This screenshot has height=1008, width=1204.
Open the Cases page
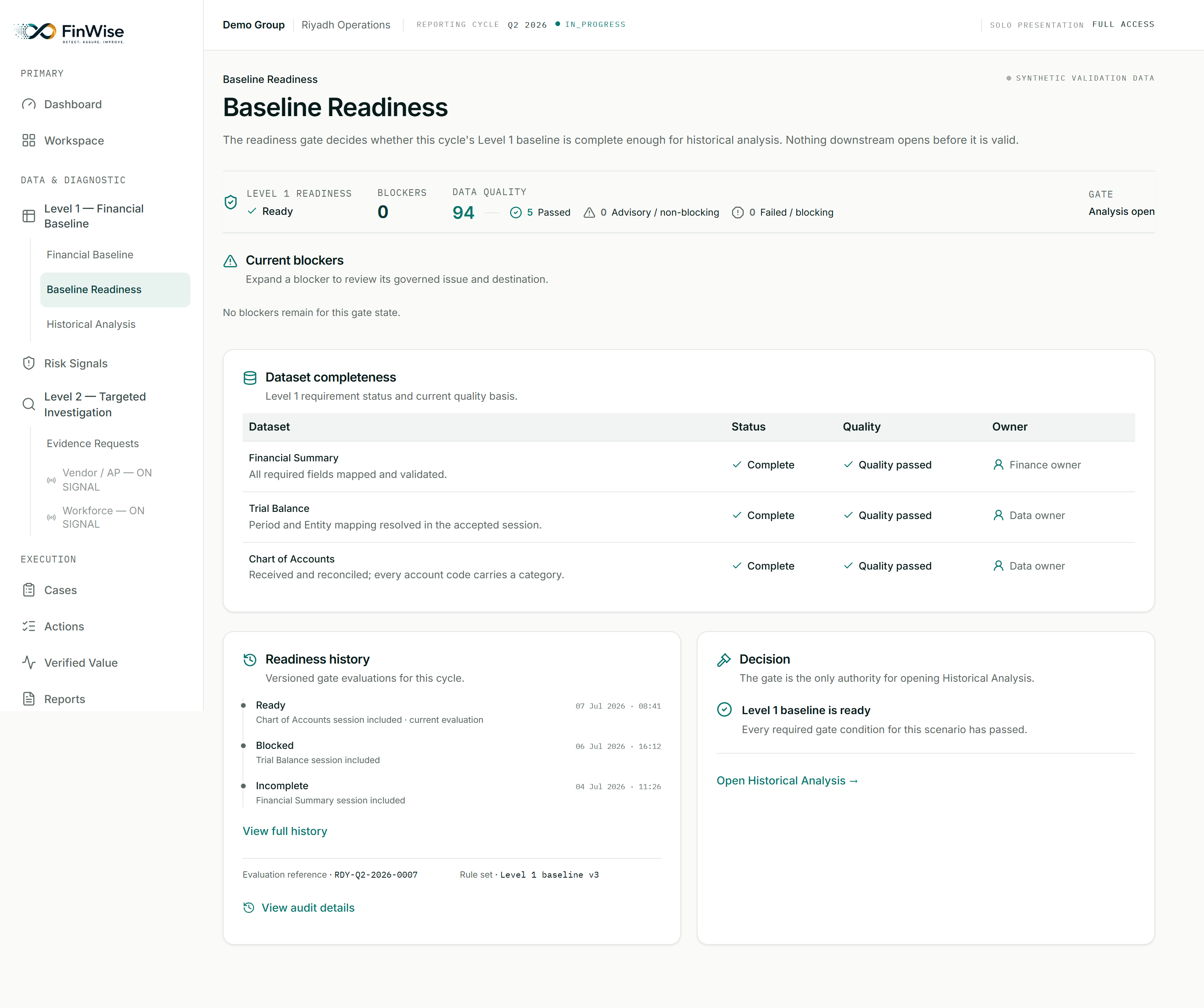pyautogui.click(x=60, y=590)
